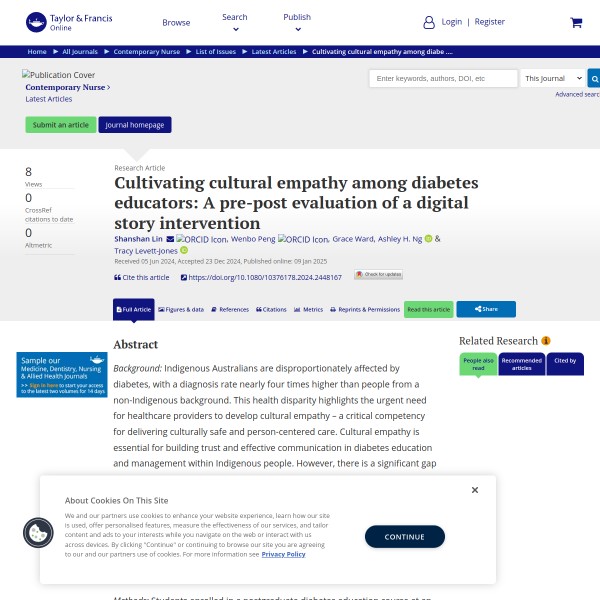Click the Check for updates badge
The image size is (600, 600).
(379, 275)
